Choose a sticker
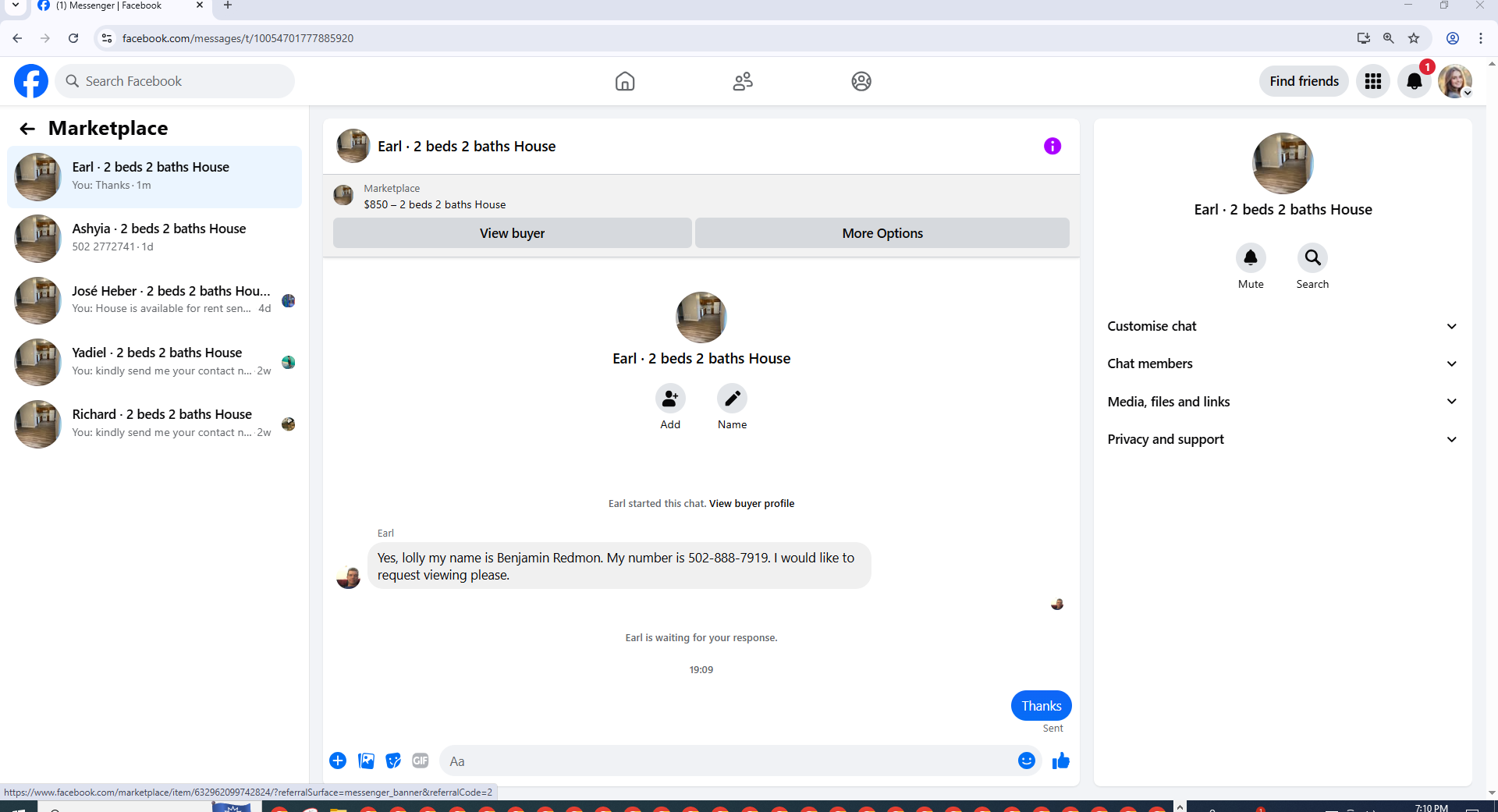Viewport: 1498px width, 812px height. click(393, 761)
